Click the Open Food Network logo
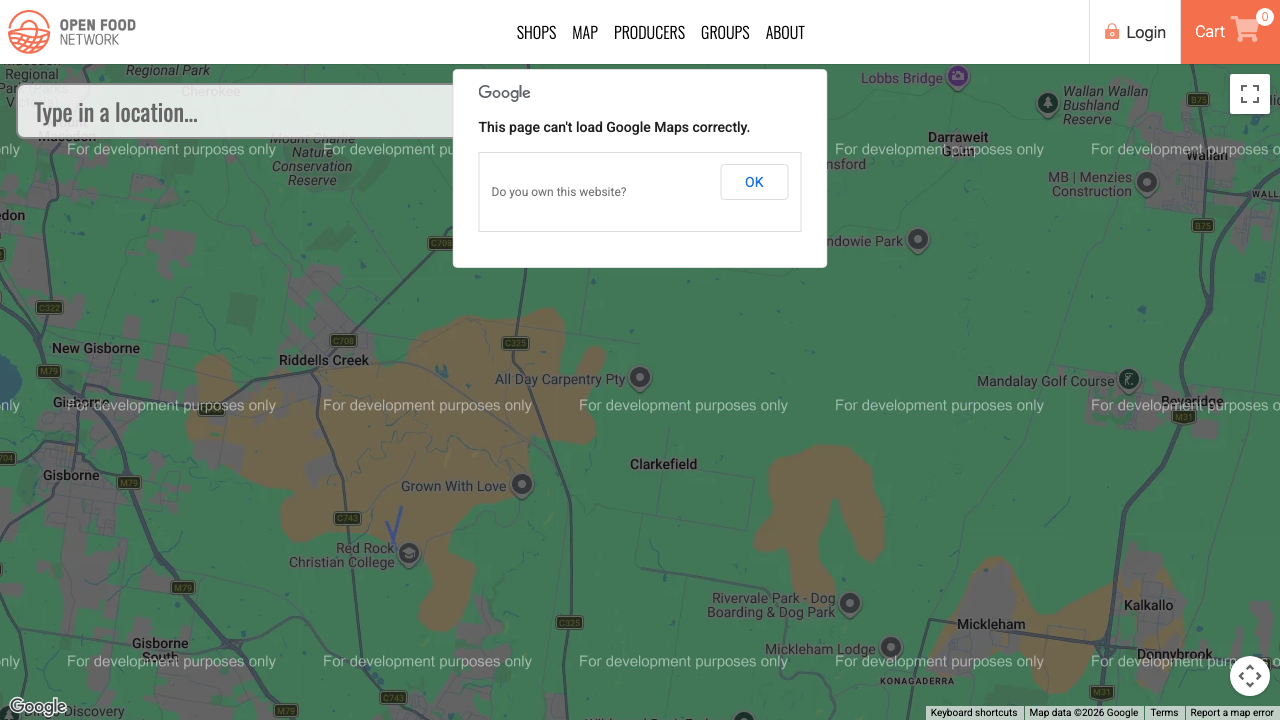The image size is (1280, 720). pyautogui.click(x=72, y=32)
